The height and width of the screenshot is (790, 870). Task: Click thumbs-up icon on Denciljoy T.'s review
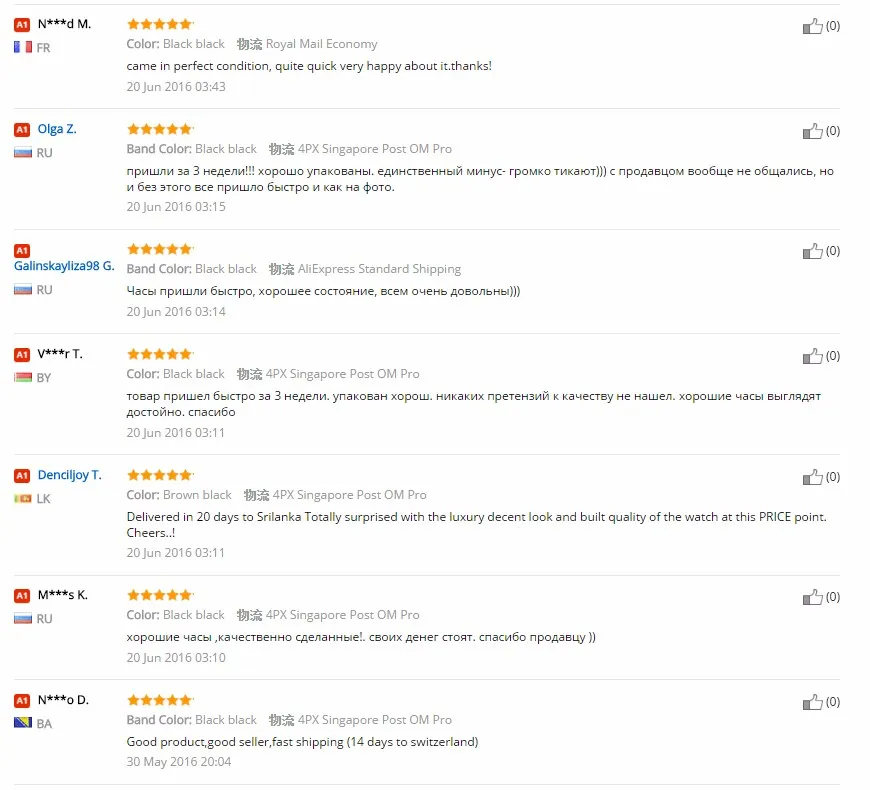coord(812,477)
